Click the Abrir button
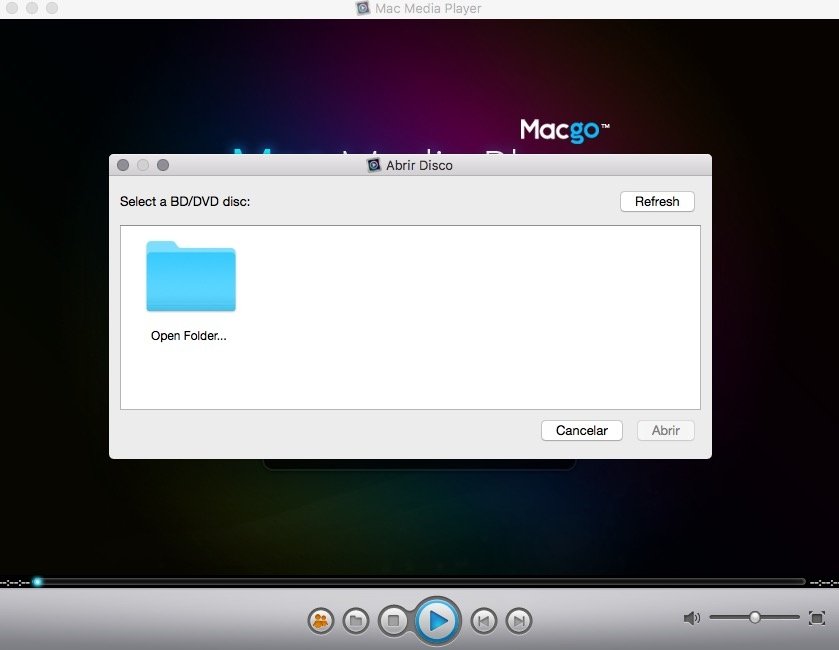This screenshot has height=650, width=839. click(666, 431)
